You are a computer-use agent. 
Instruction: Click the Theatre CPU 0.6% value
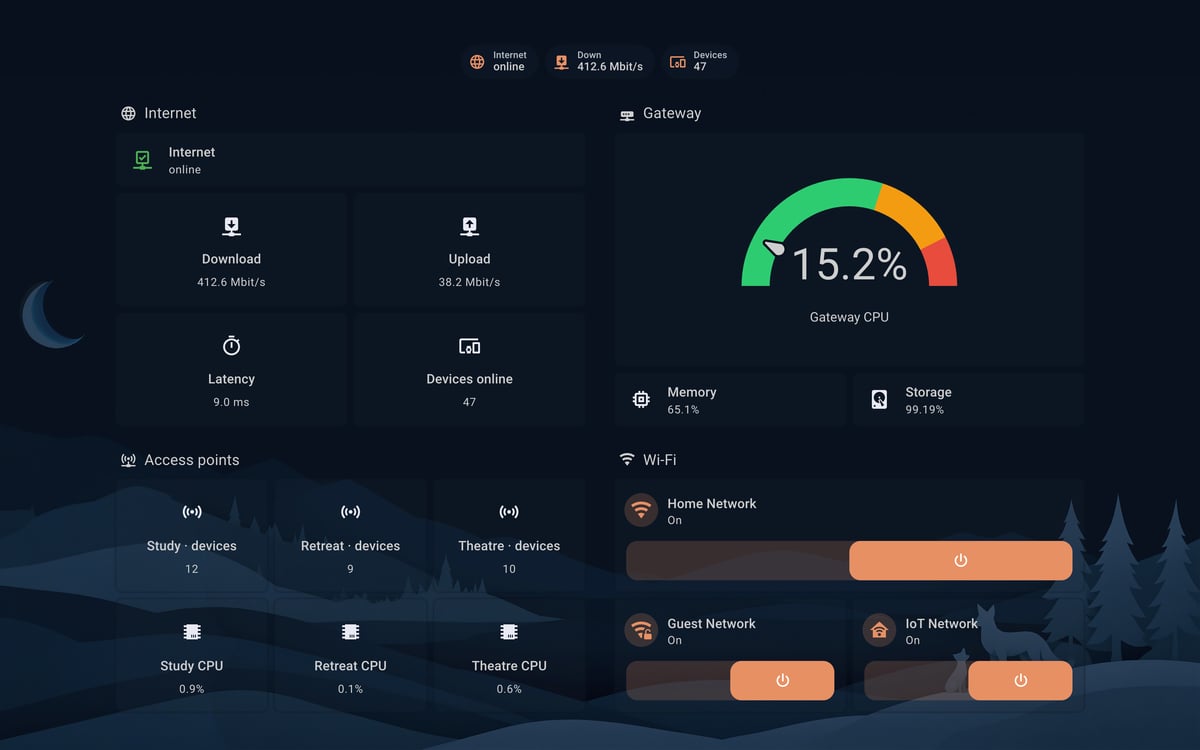[509, 689]
